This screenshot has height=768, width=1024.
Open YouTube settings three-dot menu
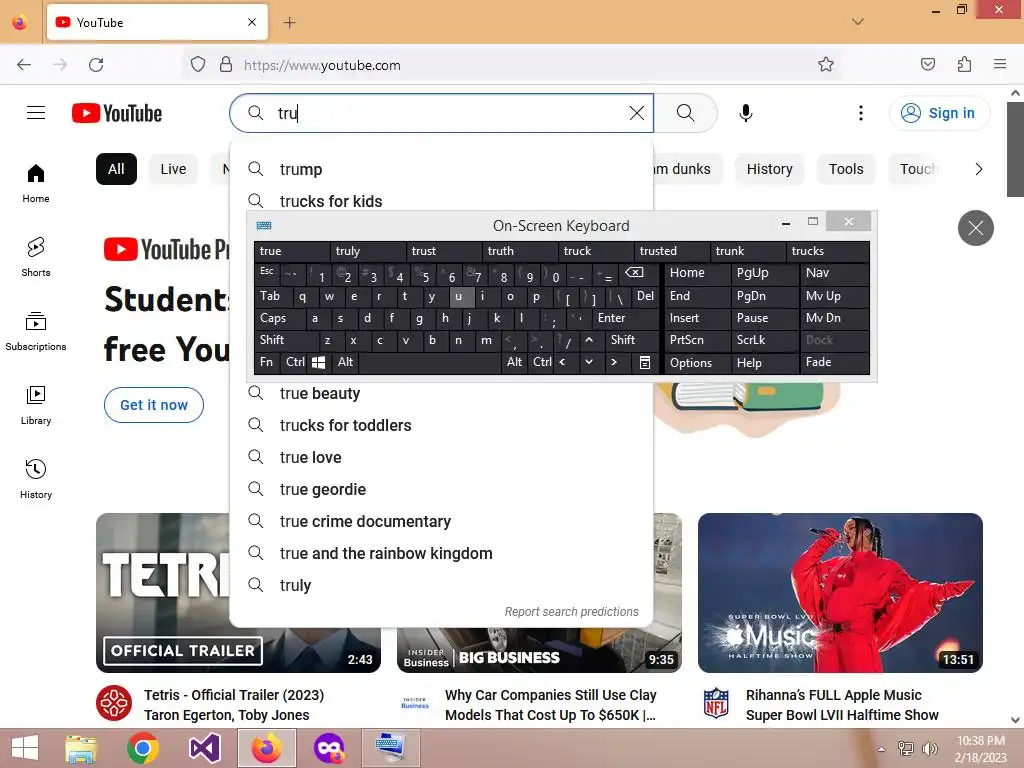(x=861, y=113)
